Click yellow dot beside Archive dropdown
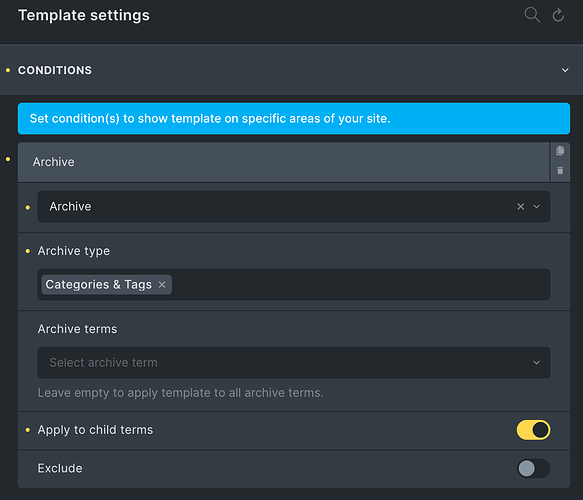This screenshot has height=500, width=583. point(28,207)
